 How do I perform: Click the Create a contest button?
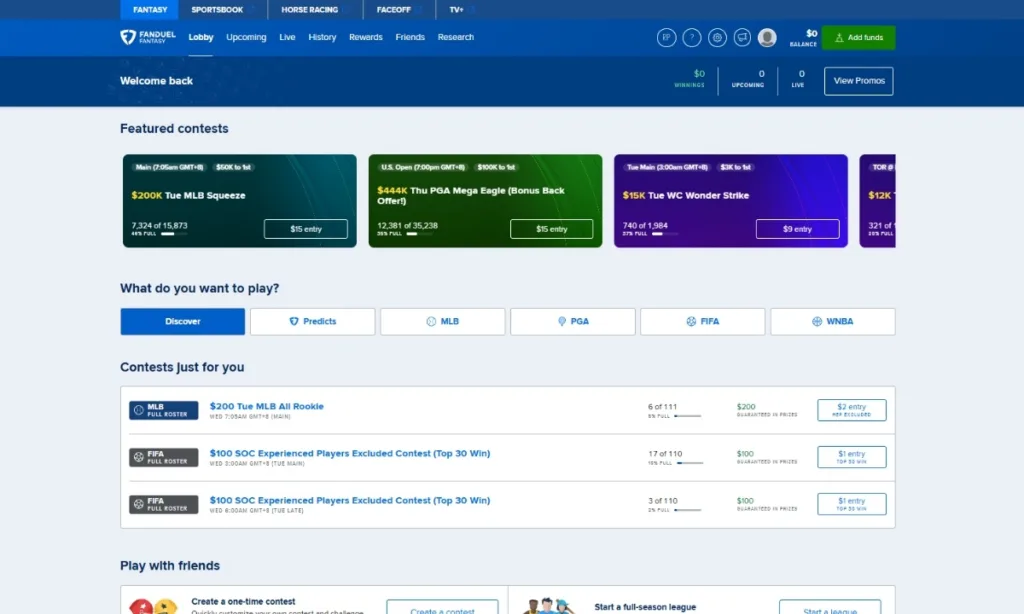coord(442,607)
